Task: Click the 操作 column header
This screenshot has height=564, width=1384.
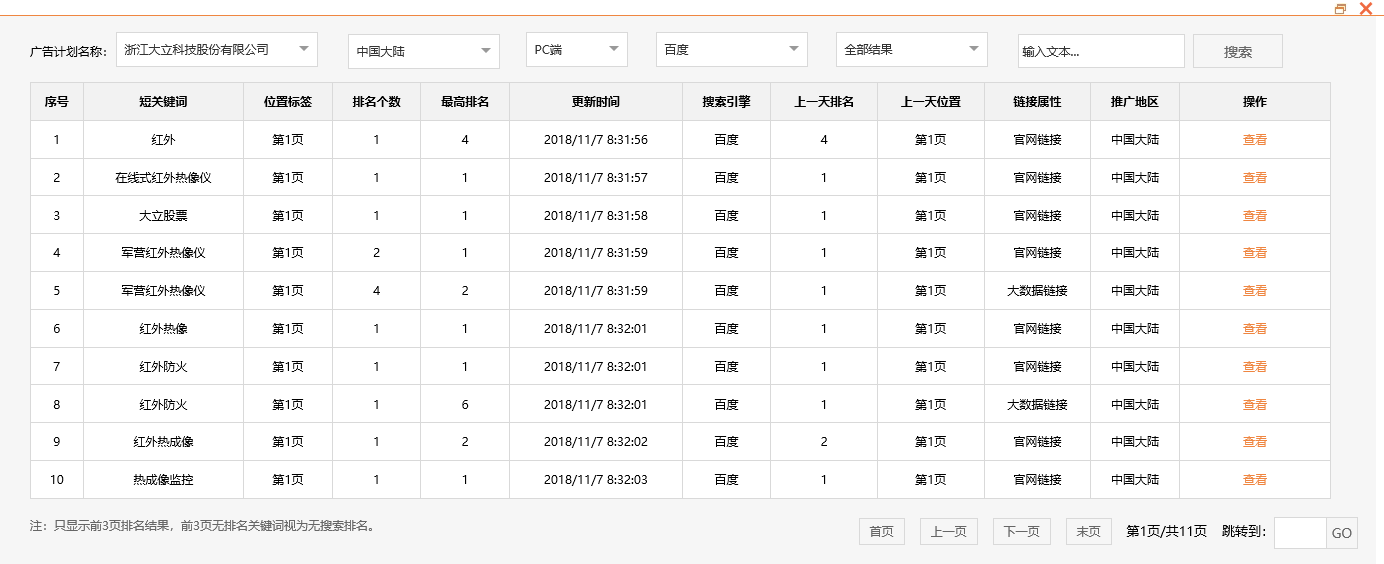Action: point(1255,102)
